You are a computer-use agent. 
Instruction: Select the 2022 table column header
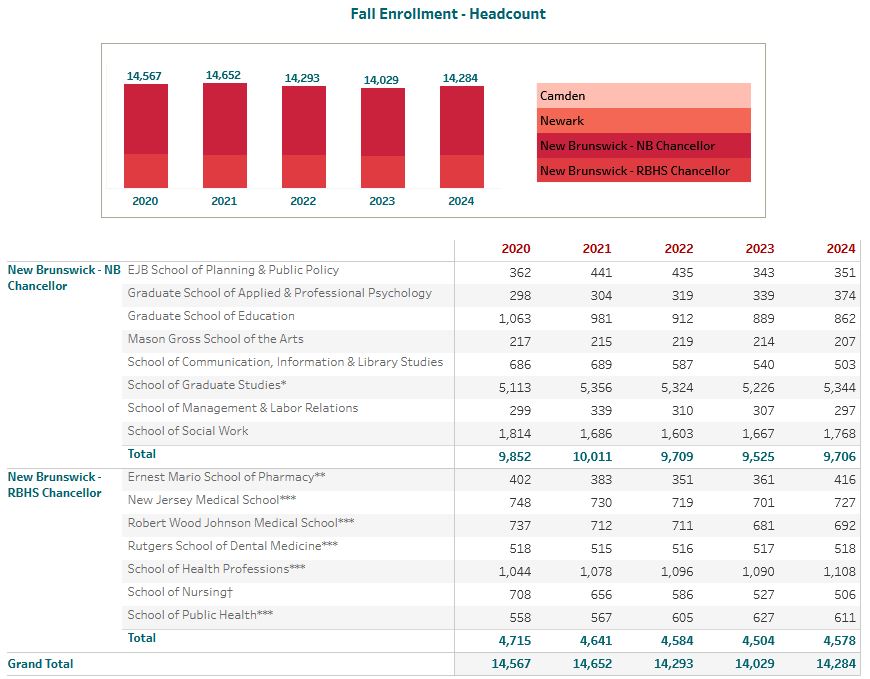click(679, 249)
